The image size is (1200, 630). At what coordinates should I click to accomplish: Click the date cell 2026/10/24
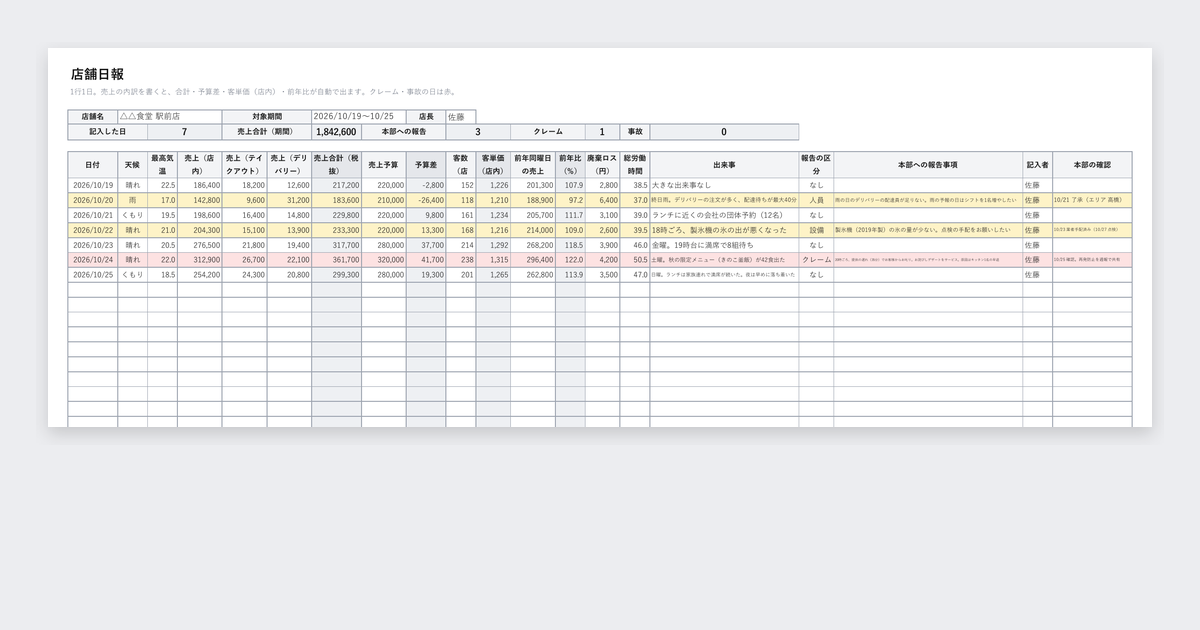(x=92, y=260)
